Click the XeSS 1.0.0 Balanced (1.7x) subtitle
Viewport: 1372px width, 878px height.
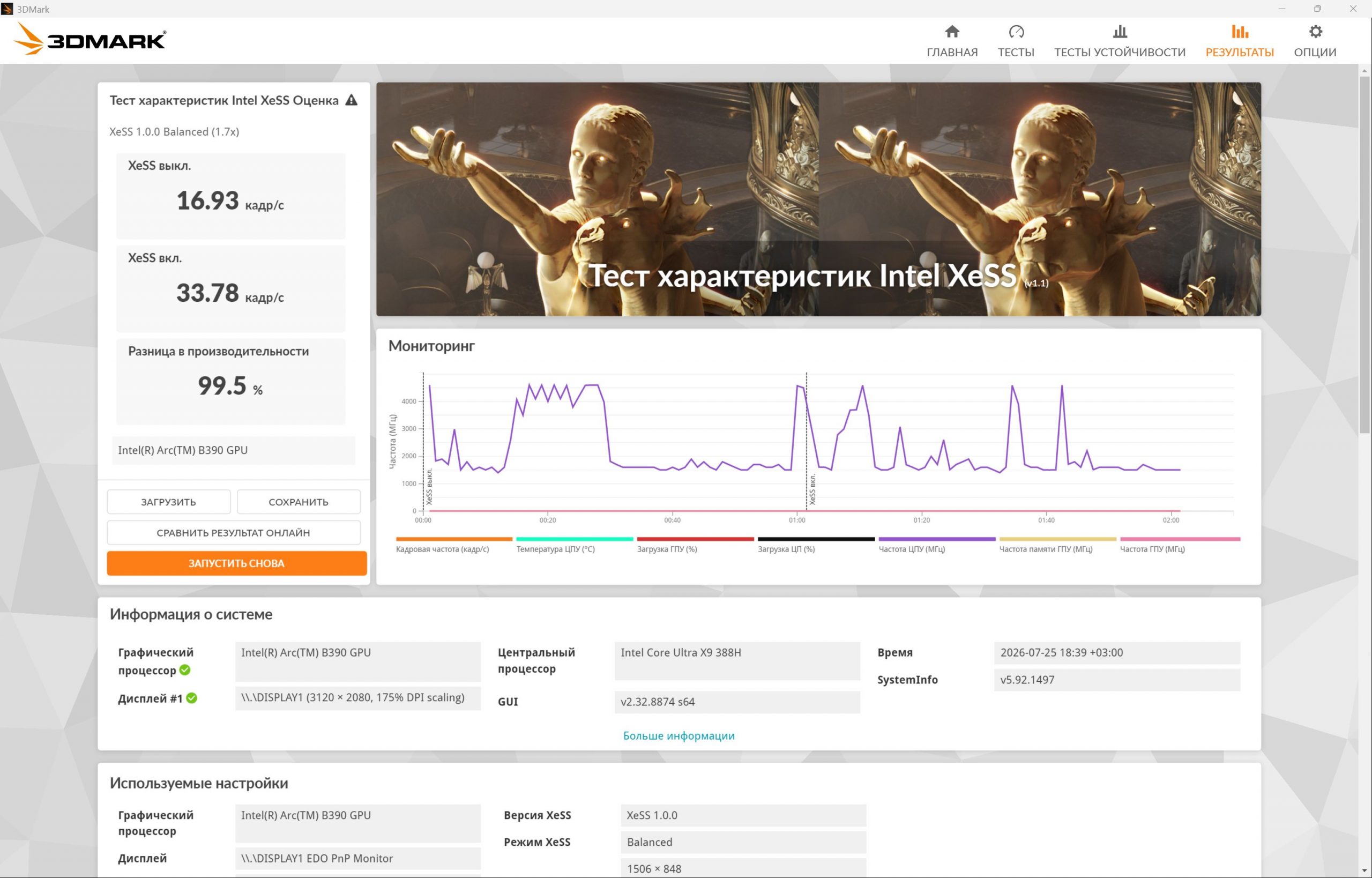point(174,132)
